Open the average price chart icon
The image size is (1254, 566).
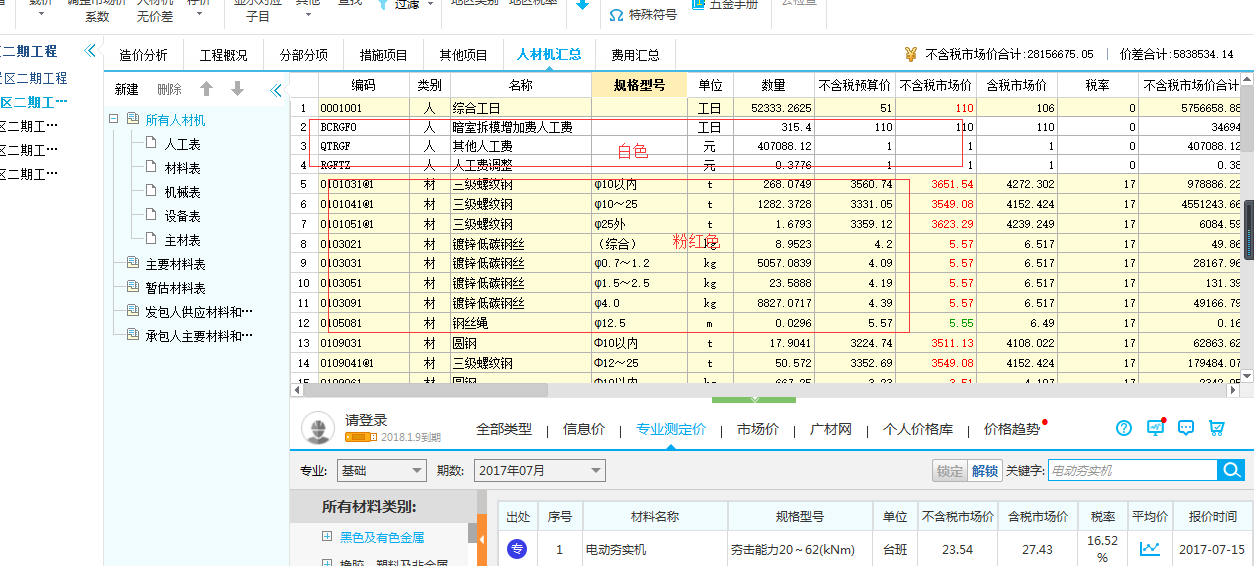click(x=1150, y=549)
